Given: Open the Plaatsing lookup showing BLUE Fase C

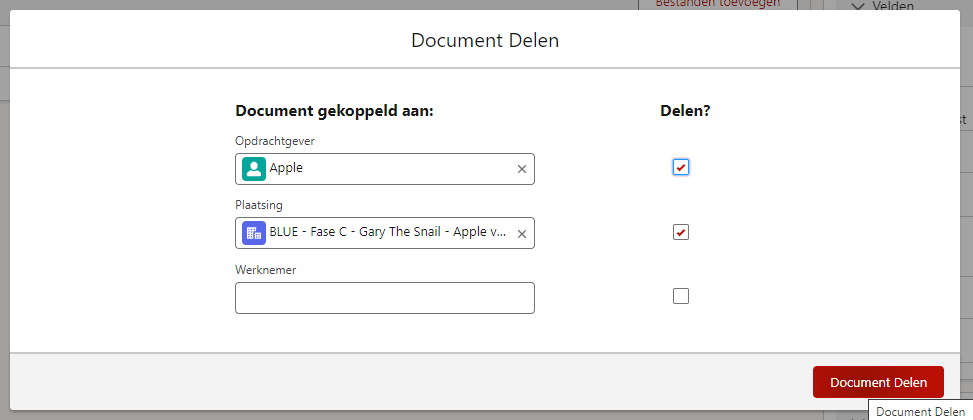Looking at the screenshot, I should [390, 233].
